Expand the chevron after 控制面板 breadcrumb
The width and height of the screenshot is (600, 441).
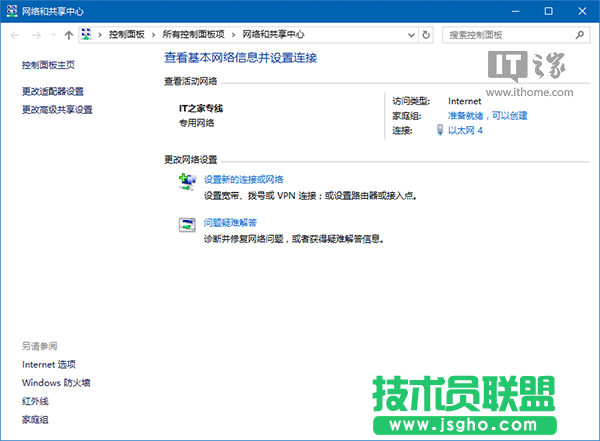153,35
